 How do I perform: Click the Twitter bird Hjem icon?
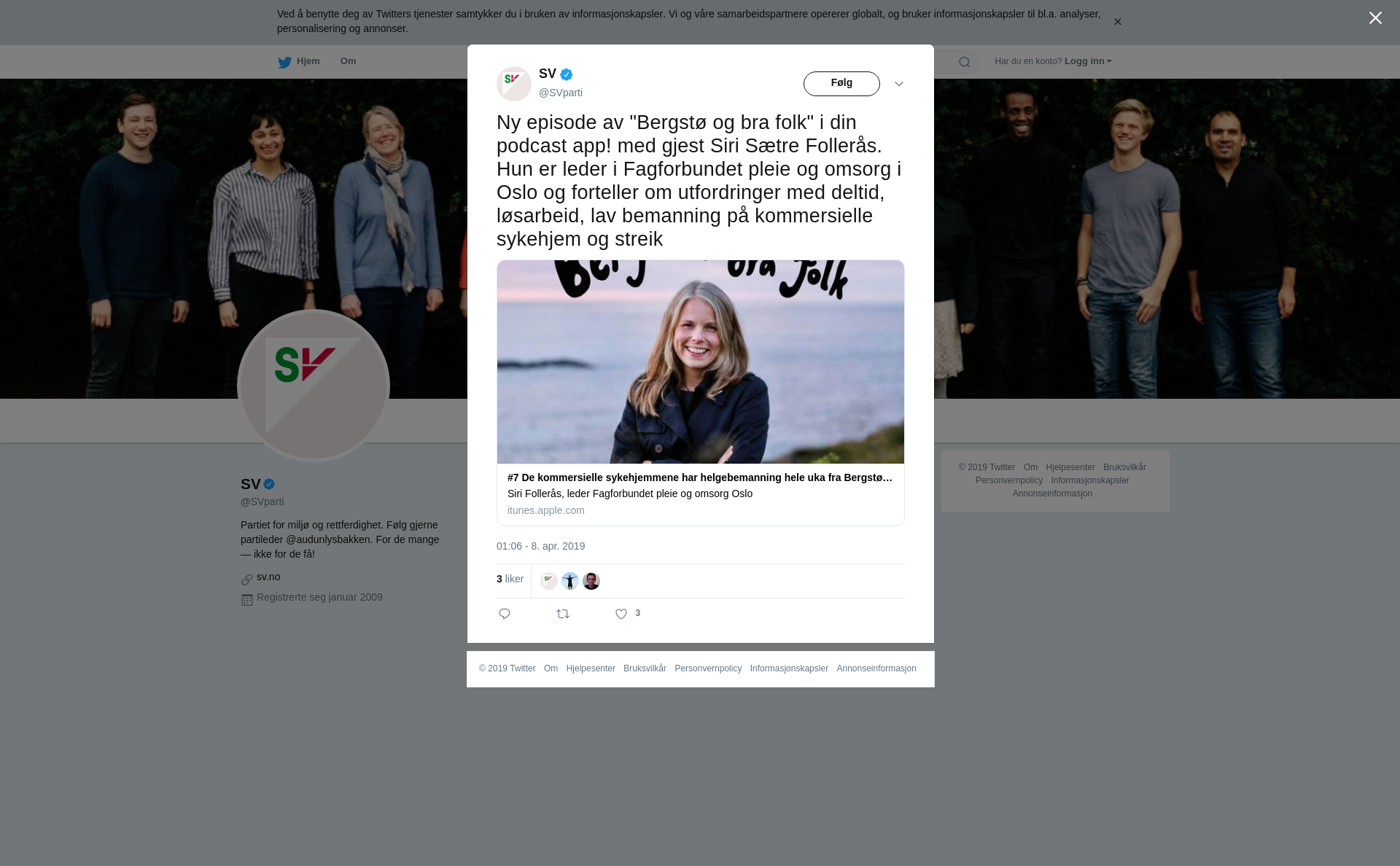pyautogui.click(x=284, y=62)
